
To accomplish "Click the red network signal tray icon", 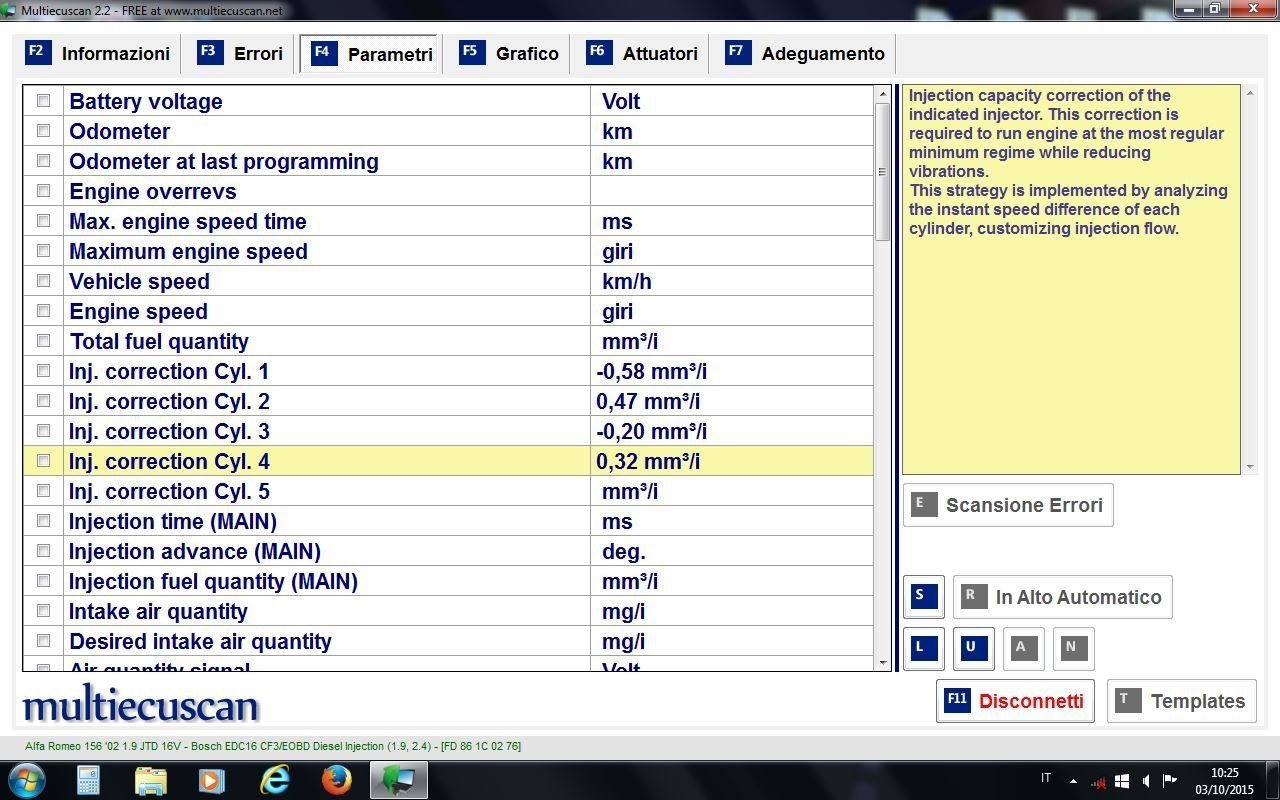I will (x=1099, y=780).
